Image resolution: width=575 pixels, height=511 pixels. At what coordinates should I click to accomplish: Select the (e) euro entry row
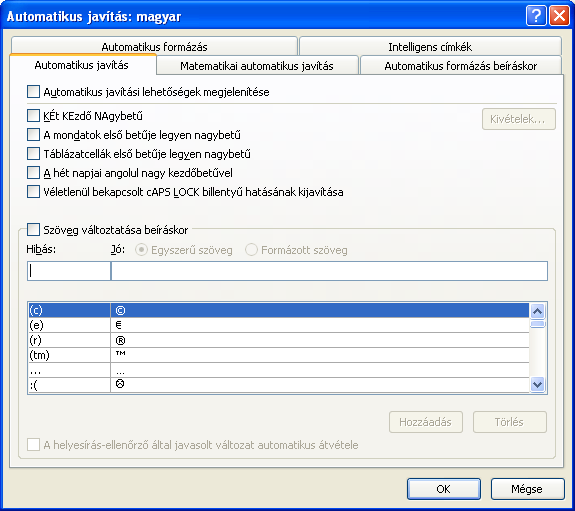coord(279,325)
